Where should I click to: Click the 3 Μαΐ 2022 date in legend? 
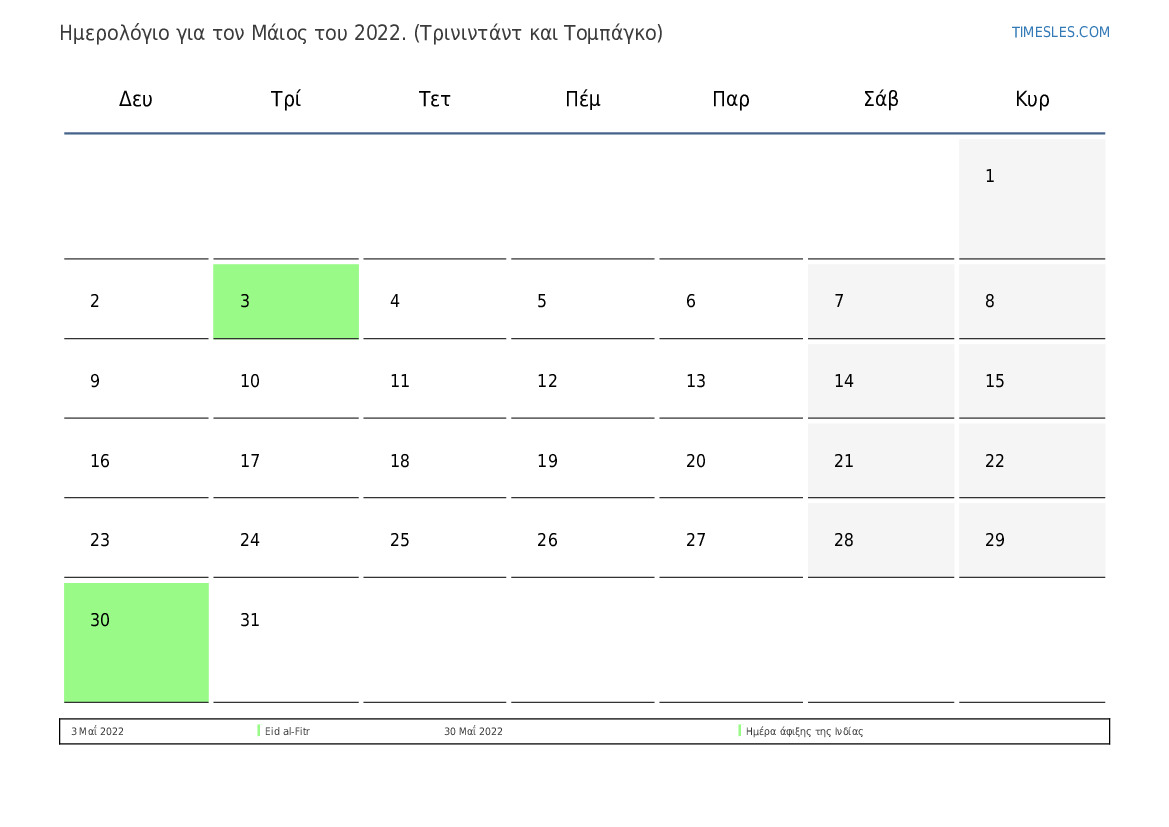click(x=98, y=731)
